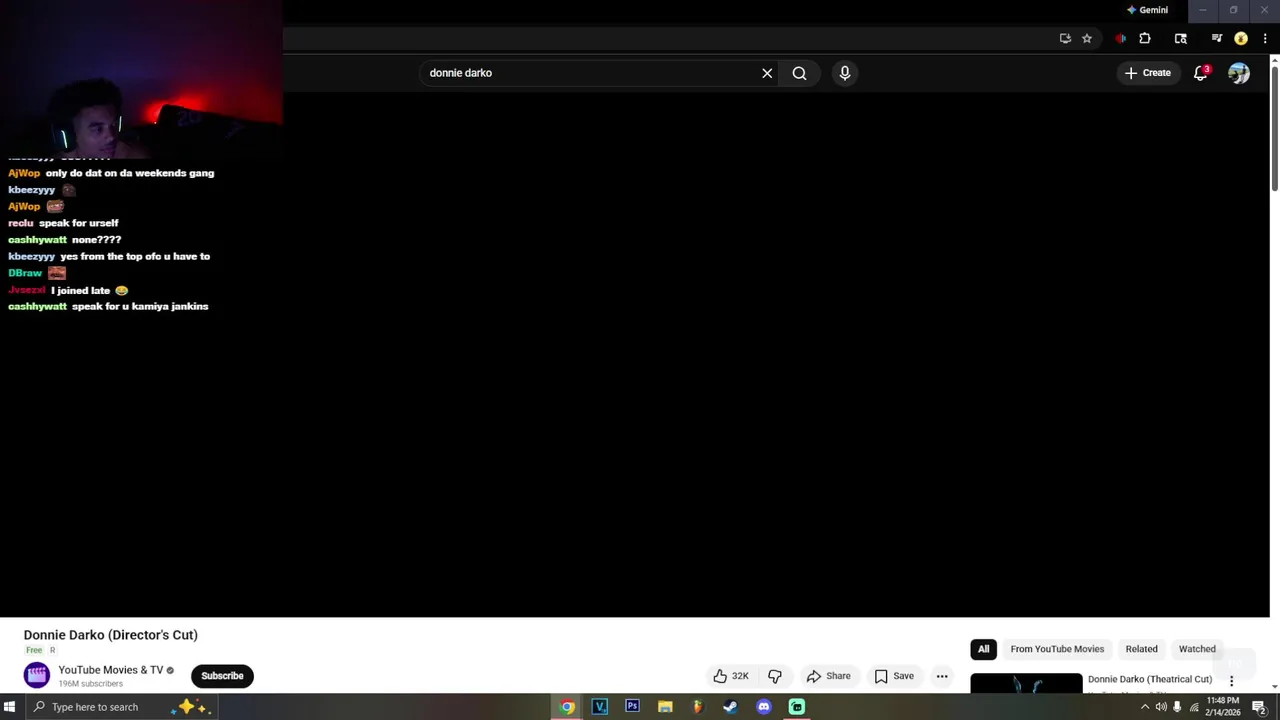Click the red speaker extension icon
The height and width of the screenshot is (720, 1280).
tap(1120, 39)
